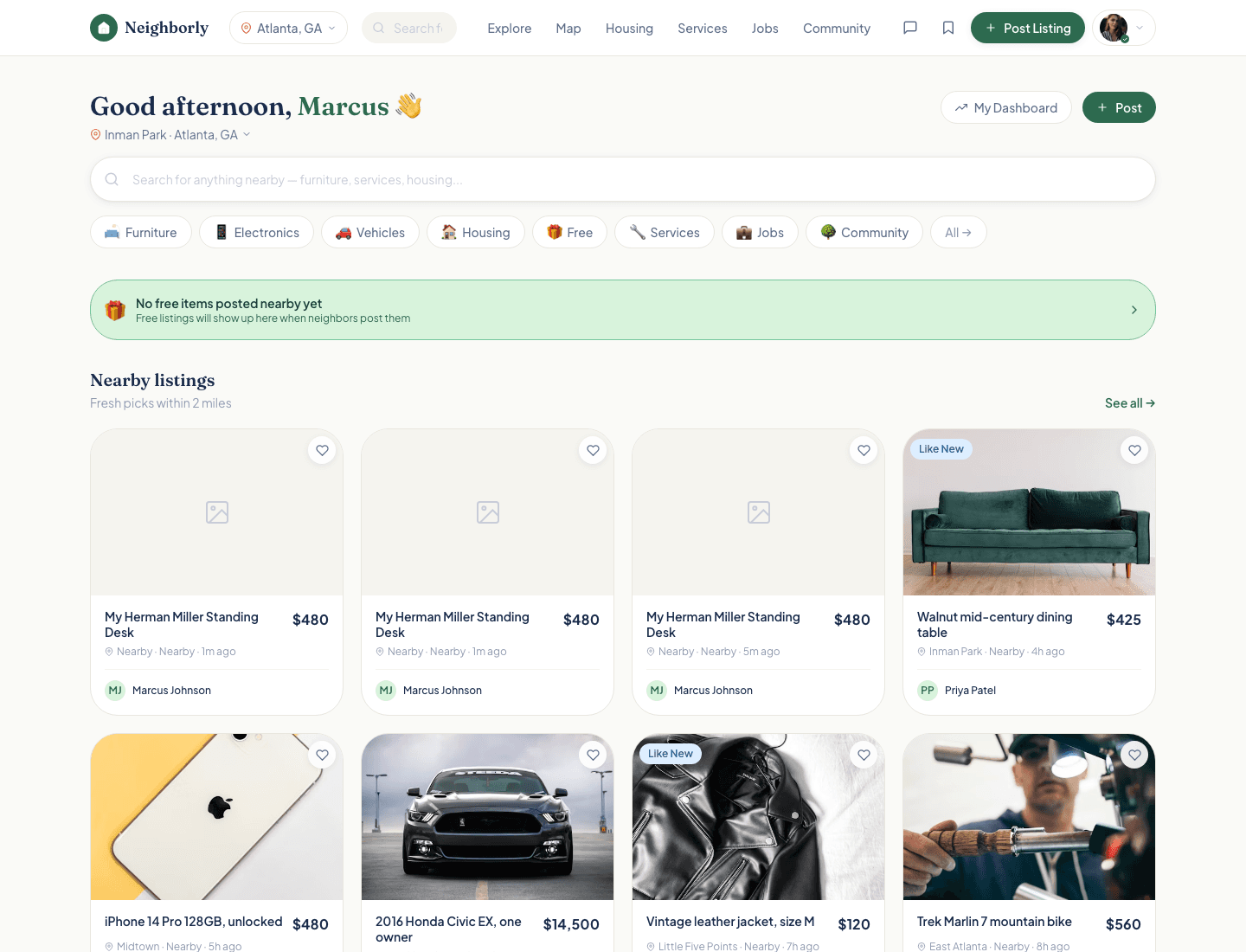Filter by Housing category chip
Screen dimensions: 1246x952
(x=476, y=232)
